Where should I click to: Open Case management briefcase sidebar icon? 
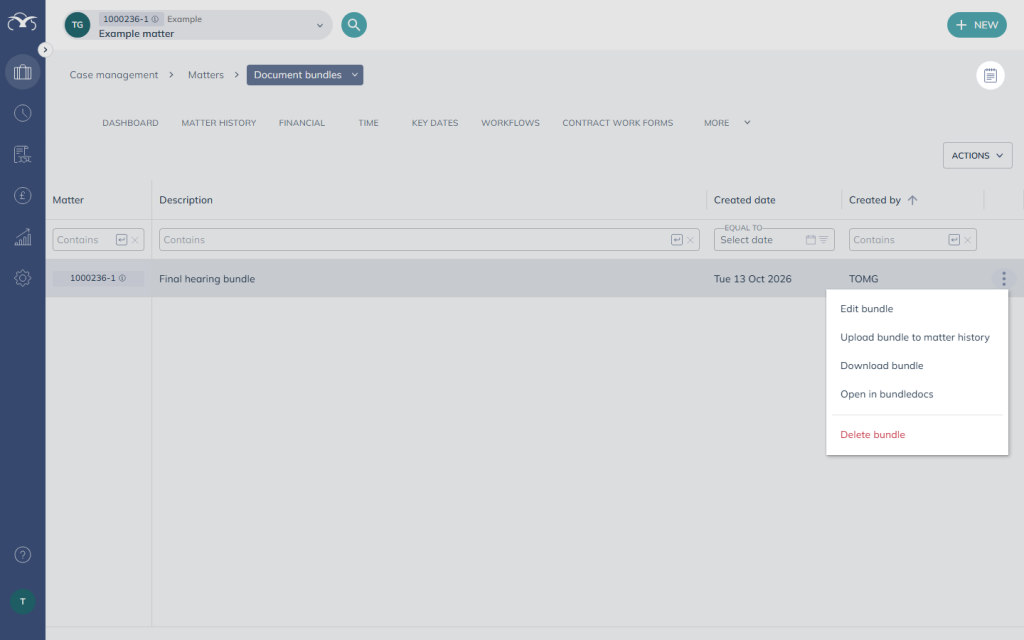(x=23, y=72)
